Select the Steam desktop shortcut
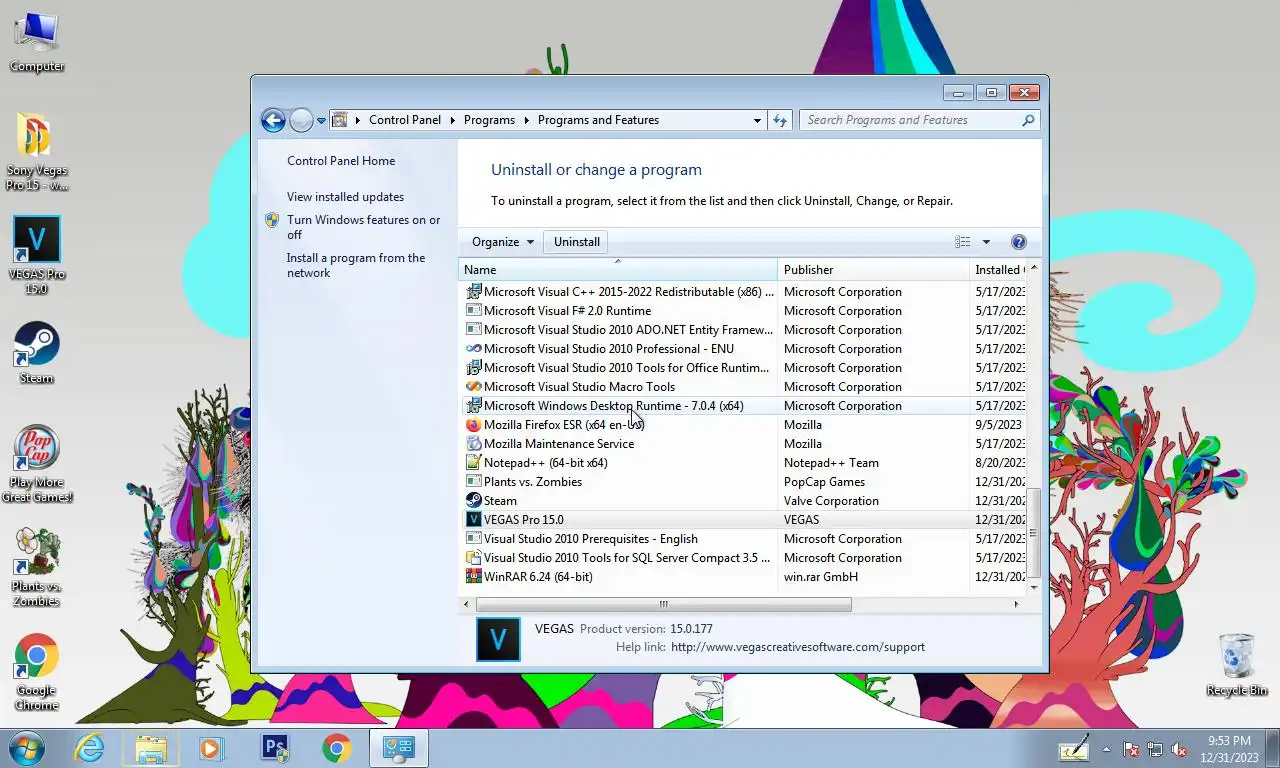Screen dimensions: 1280x768 click(x=36, y=352)
